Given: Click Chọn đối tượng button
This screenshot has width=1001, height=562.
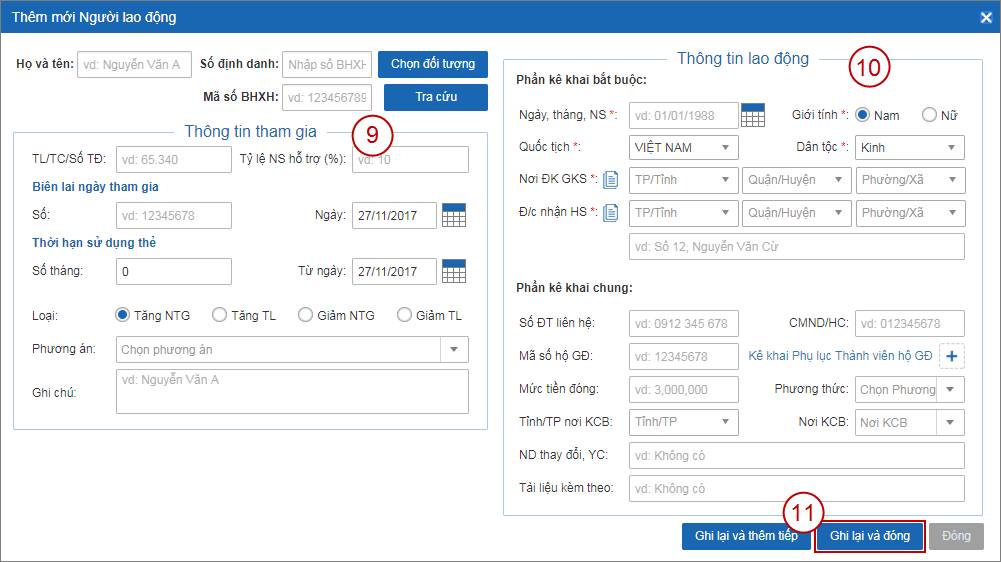Looking at the screenshot, I should 433,64.
